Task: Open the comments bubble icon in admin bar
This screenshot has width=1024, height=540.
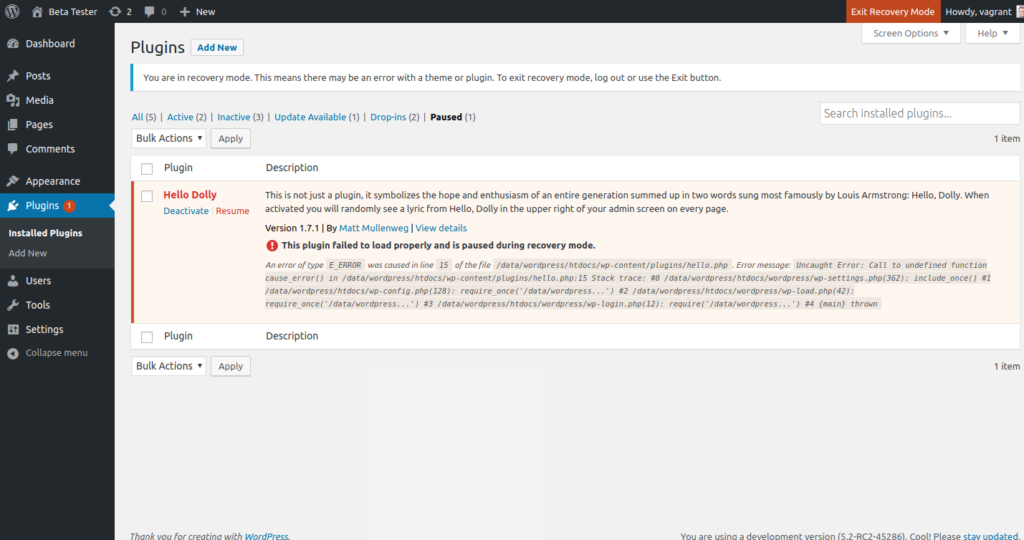Action: (x=150, y=12)
